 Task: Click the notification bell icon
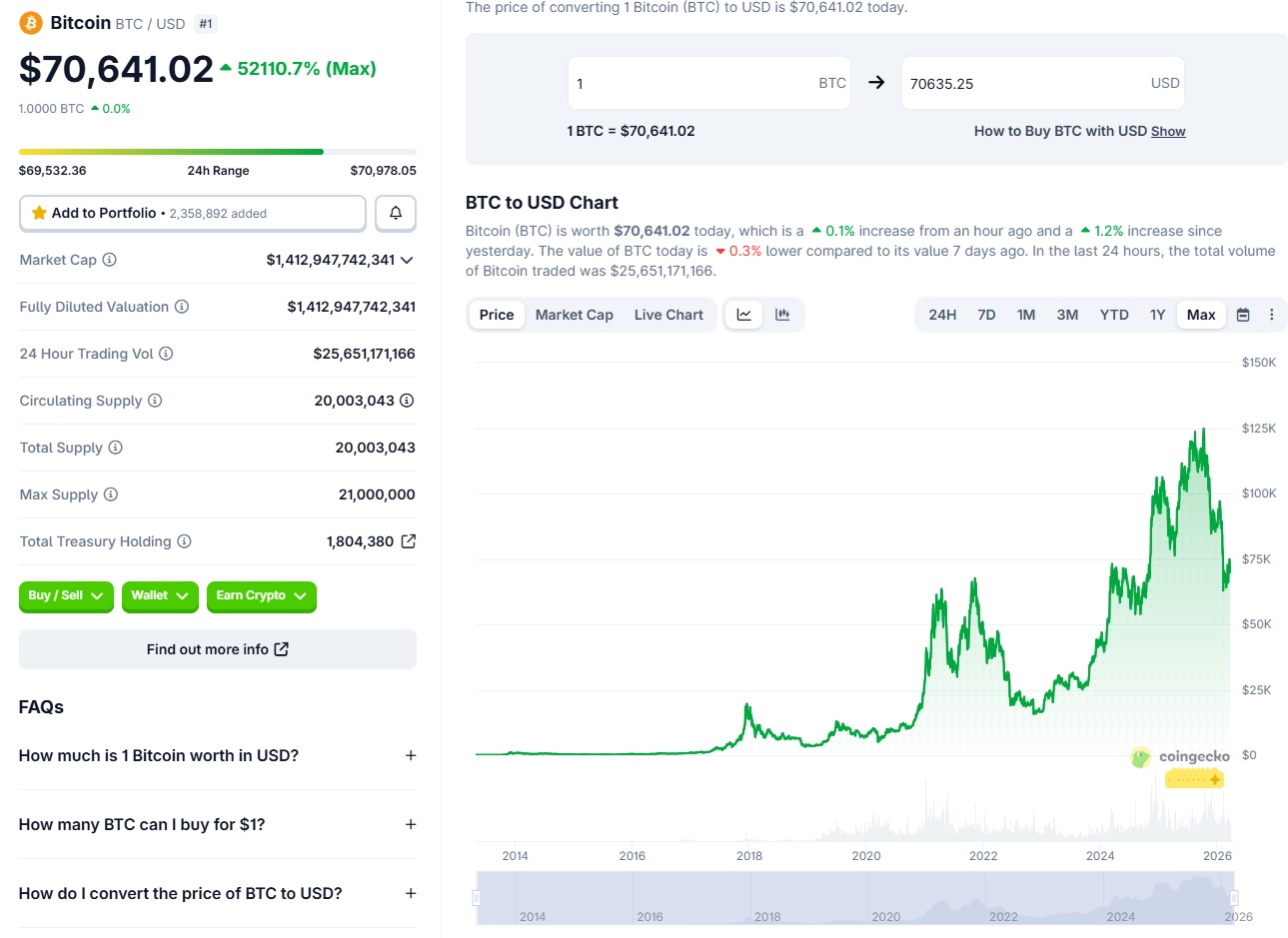pos(395,213)
